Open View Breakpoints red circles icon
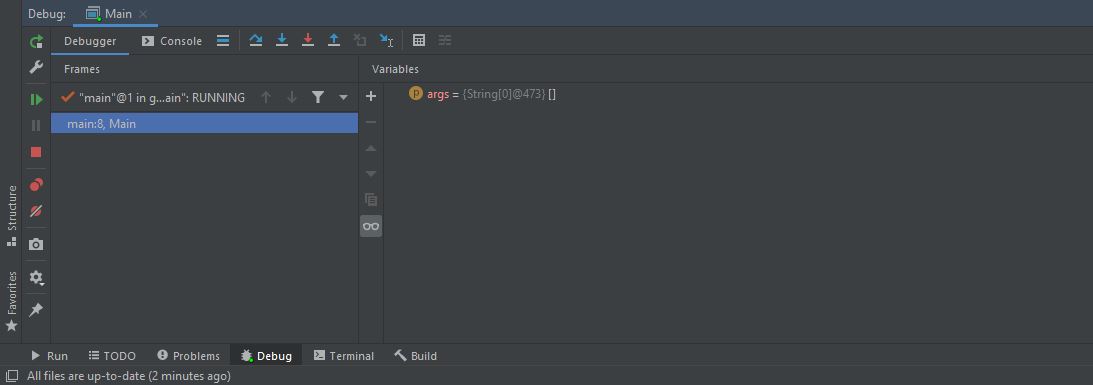The height and width of the screenshot is (385, 1093). click(36, 185)
